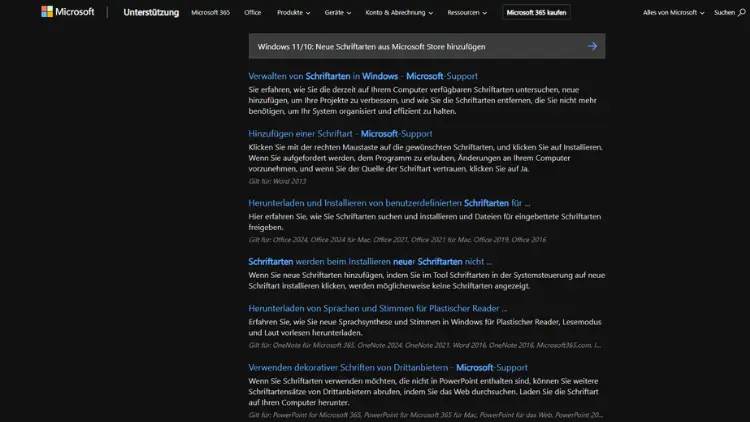Click the description starting 'Wenn Sie Schriftarten verwenden möchten'

pos(423,391)
